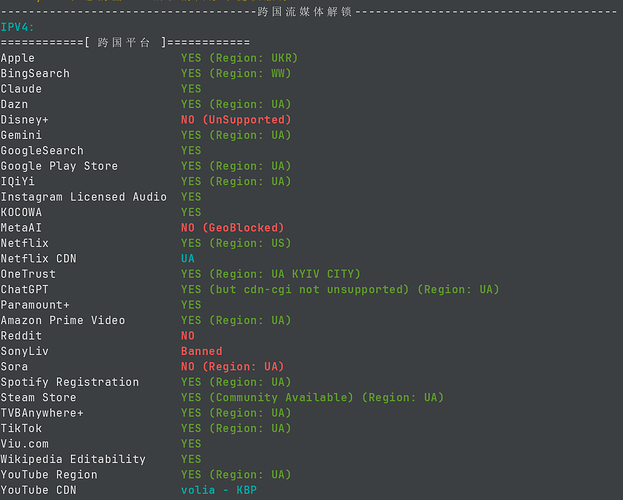This screenshot has height=500, width=623.
Task: Click 'NO (GeoBlocked)' result
Action: [232, 228]
